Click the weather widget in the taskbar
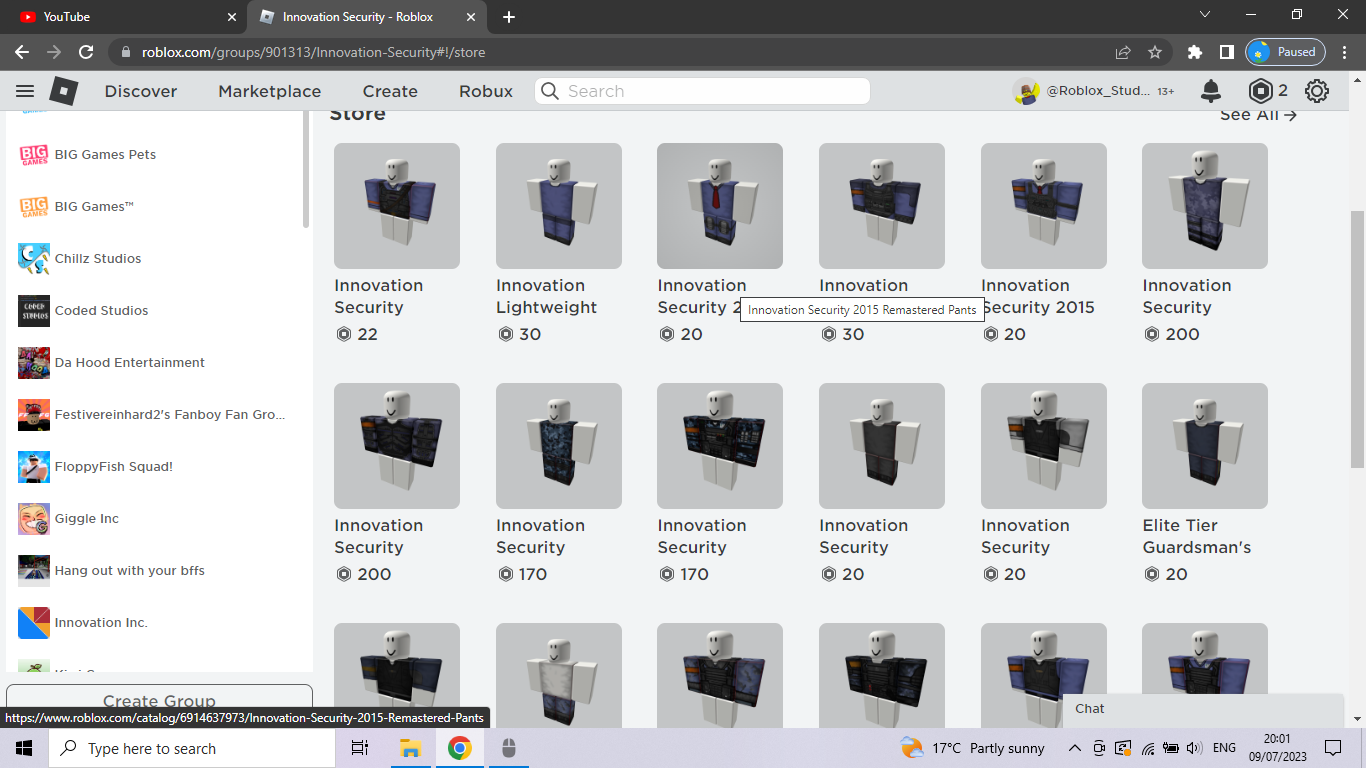The image size is (1366, 768). (972, 748)
